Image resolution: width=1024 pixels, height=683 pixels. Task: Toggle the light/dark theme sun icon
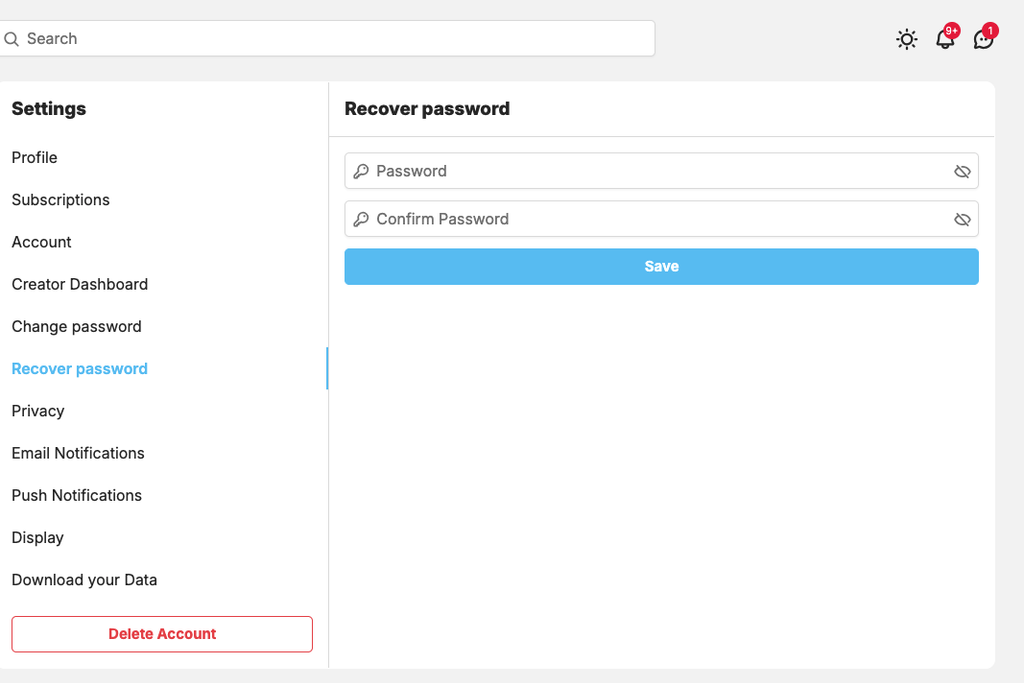point(906,39)
